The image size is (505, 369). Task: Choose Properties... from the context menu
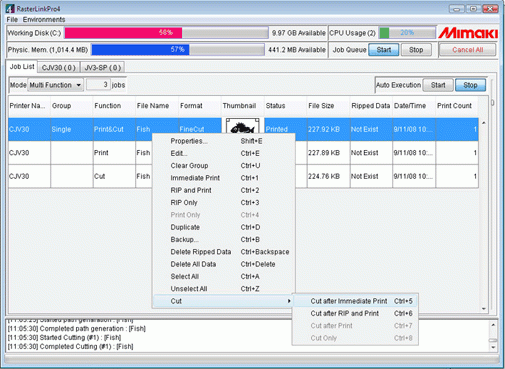point(223,141)
